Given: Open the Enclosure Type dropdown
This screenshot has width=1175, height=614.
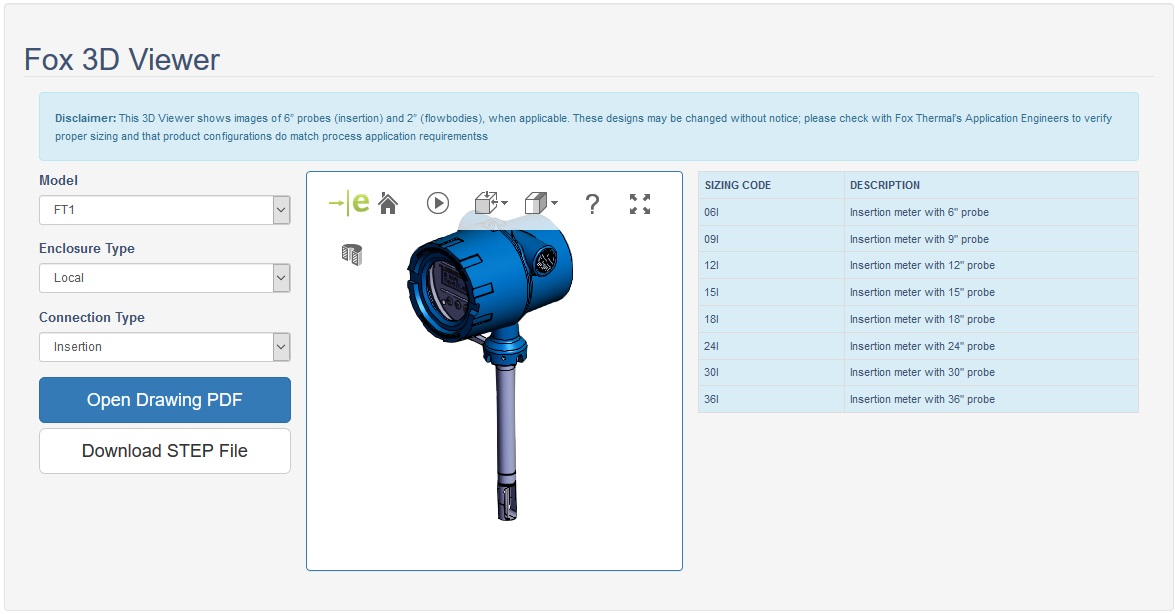Looking at the screenshot, I should coord(164,278).
